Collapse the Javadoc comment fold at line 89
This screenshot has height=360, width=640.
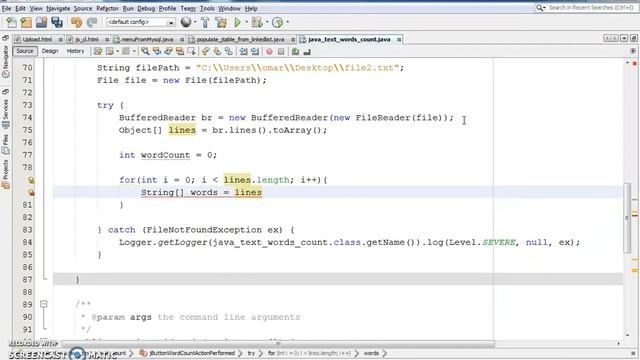(44, 304)
